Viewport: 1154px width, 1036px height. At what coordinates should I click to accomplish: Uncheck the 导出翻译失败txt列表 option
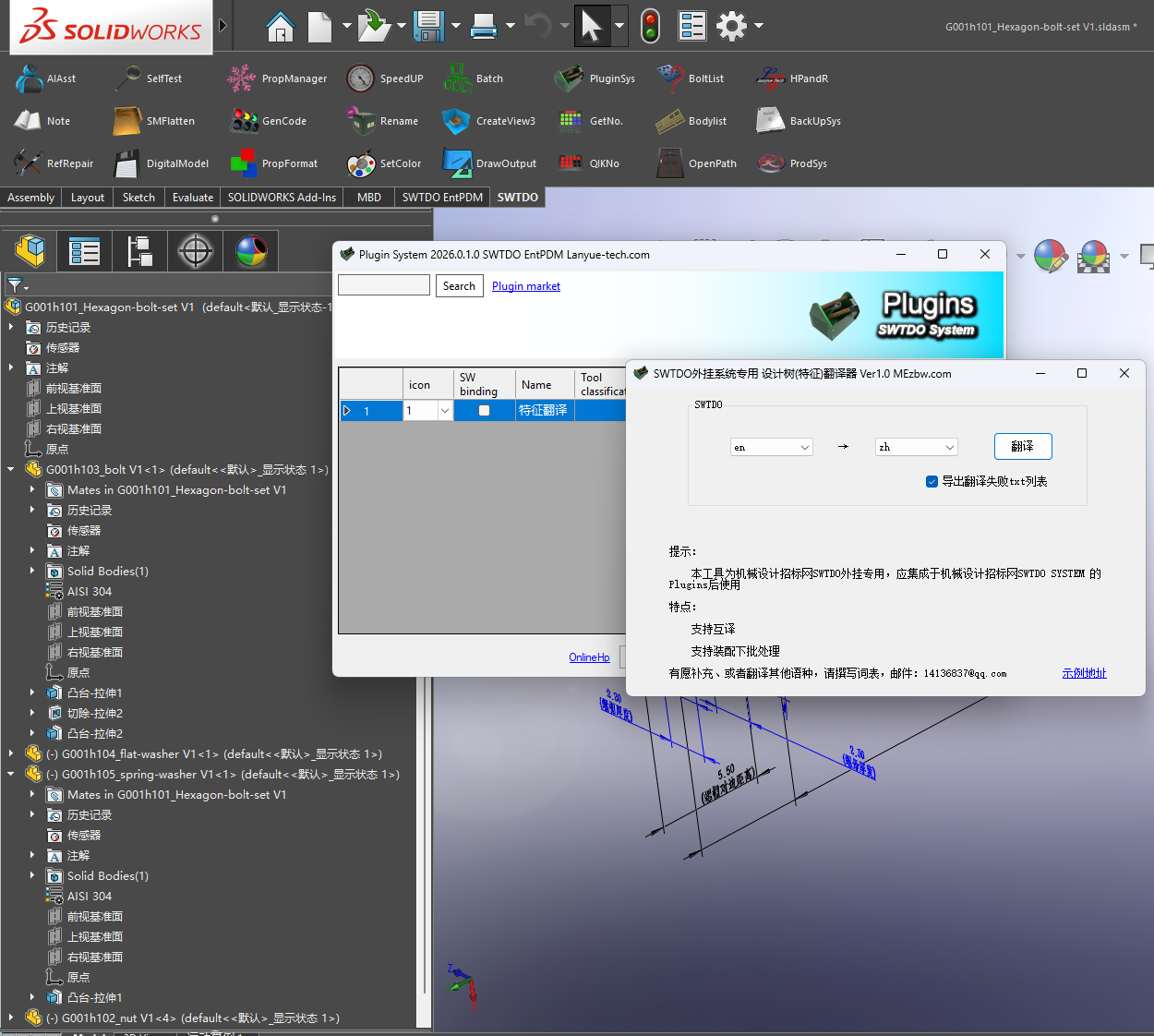[x=932, y=481]
